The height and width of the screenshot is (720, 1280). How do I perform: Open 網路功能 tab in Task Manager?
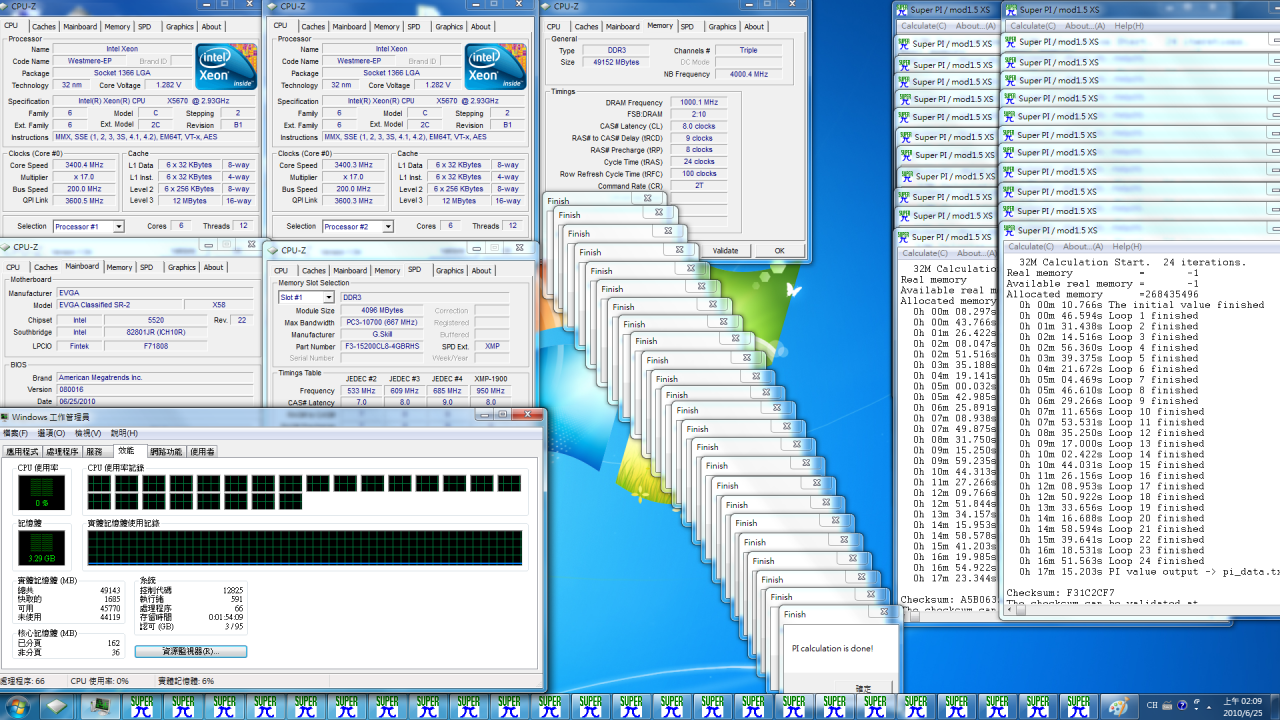tap(166, 452)
